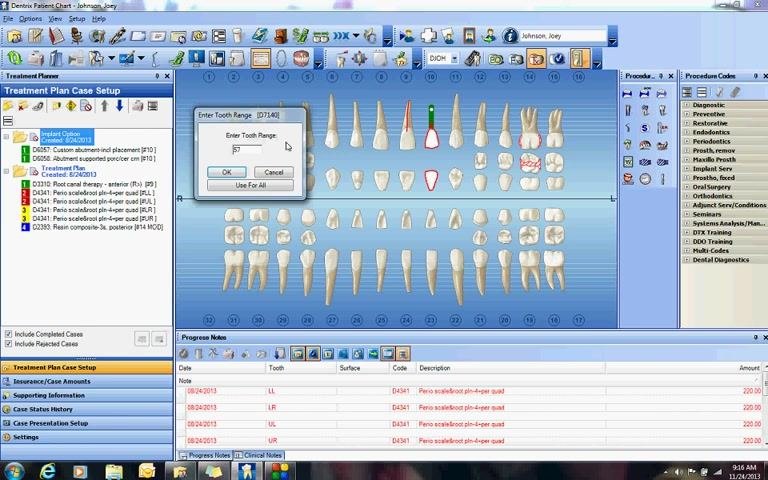
Task: Open the Options menu
Action: (x=30, y=19)
